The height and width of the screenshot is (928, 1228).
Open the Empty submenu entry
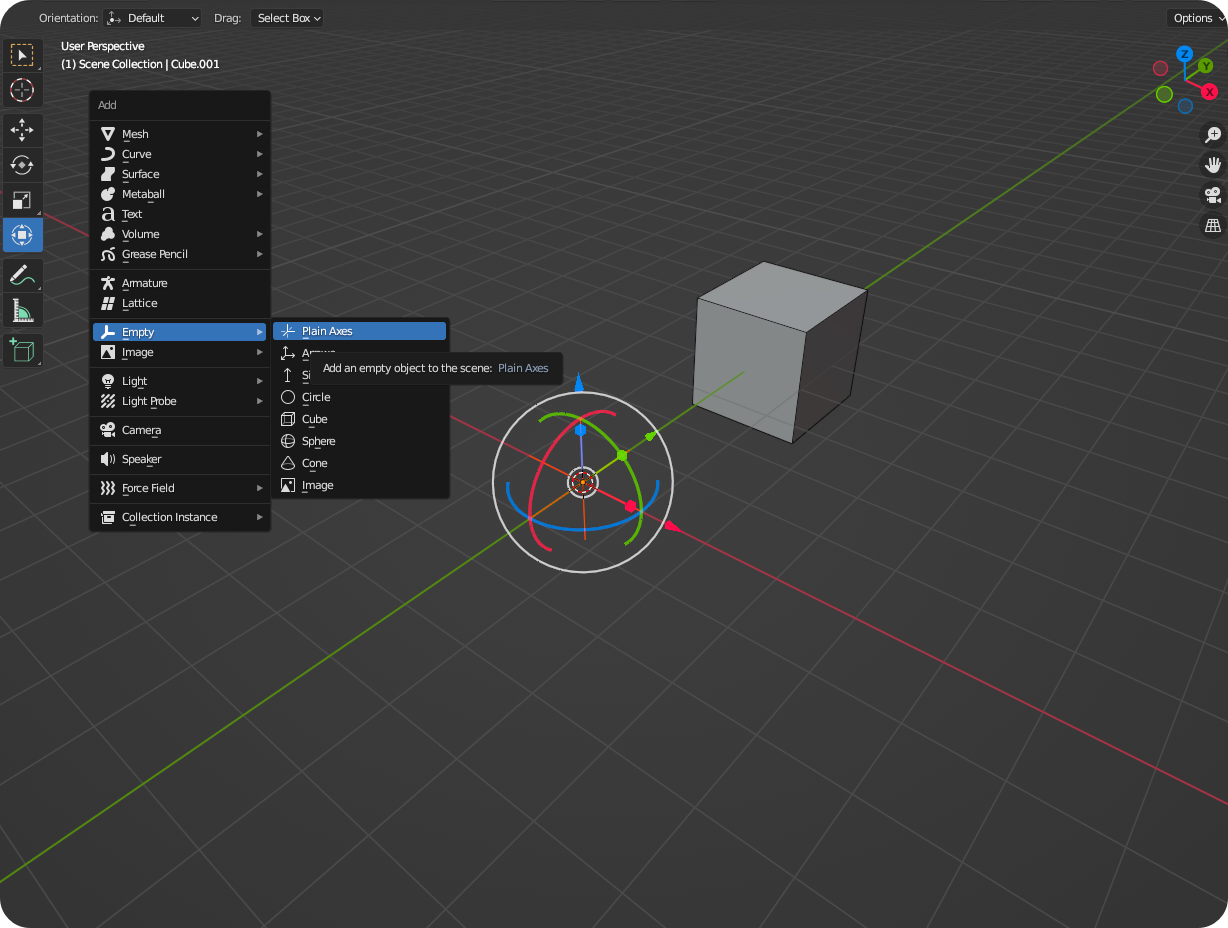[181, 332]
